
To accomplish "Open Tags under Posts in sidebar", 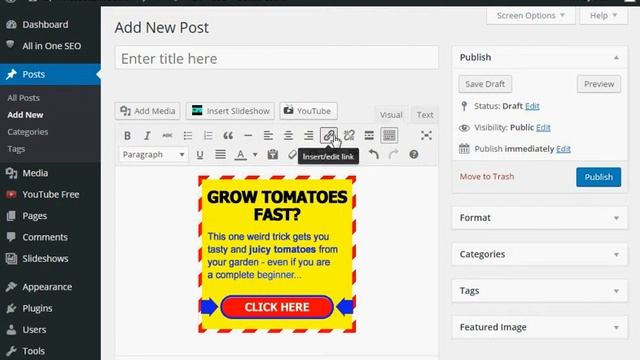I will (16, 149).
